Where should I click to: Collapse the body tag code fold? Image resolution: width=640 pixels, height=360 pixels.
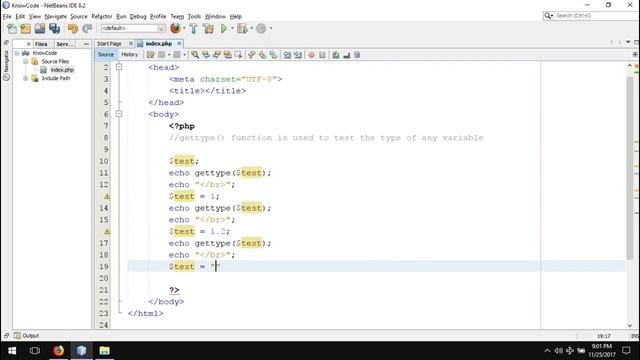click(x=119, y=114)
